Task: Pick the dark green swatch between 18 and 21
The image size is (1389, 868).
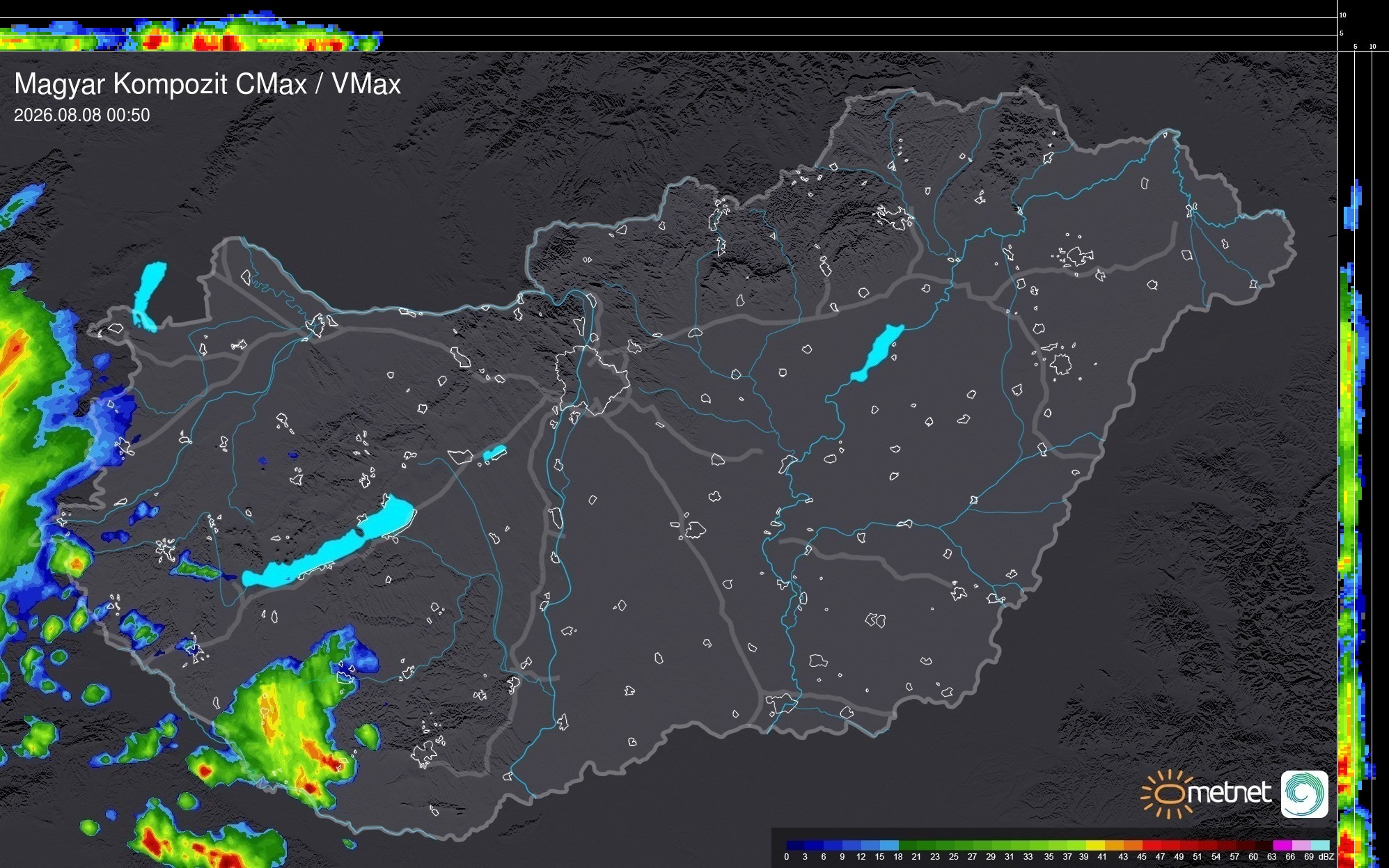Action: [x=908, y=845]
